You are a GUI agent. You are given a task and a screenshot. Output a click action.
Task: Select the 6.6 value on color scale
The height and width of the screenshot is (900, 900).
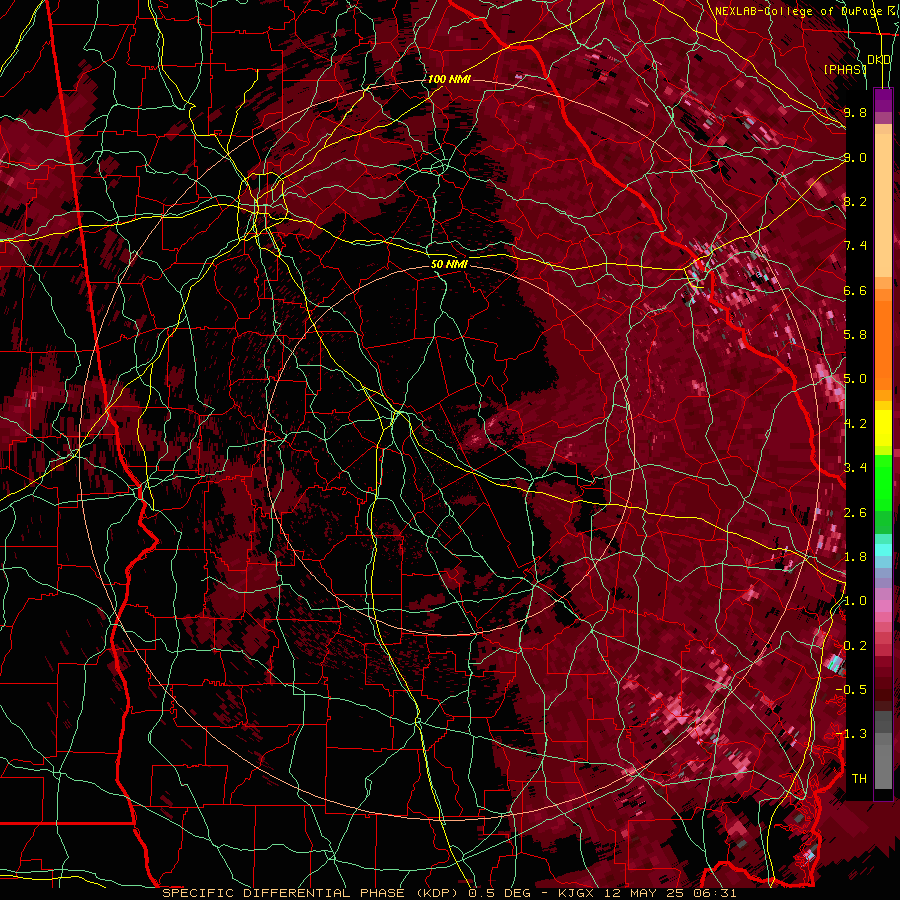855,290
